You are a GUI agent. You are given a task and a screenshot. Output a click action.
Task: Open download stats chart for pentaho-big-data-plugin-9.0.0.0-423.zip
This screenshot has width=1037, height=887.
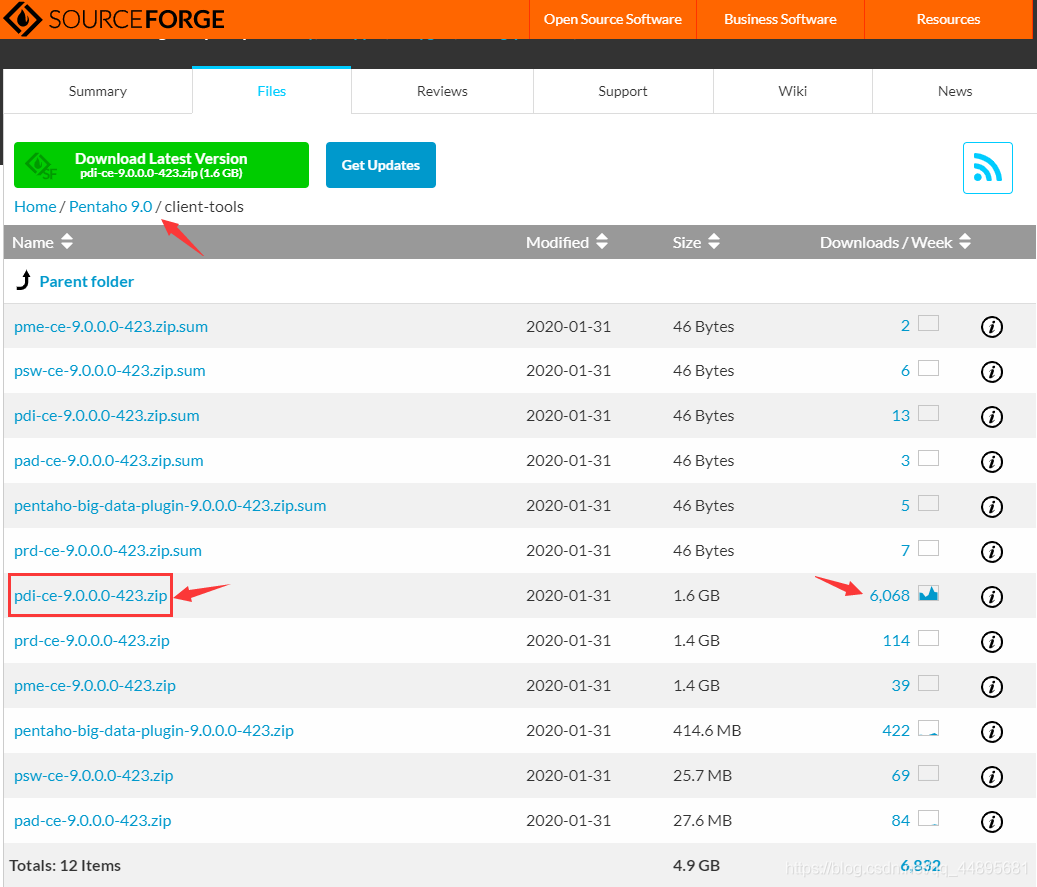(x=929, y=728)
